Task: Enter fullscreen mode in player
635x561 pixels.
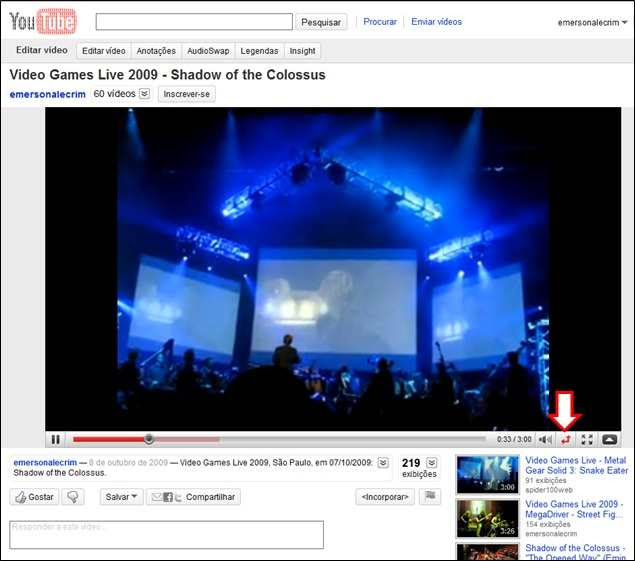Action: point(587,439)
